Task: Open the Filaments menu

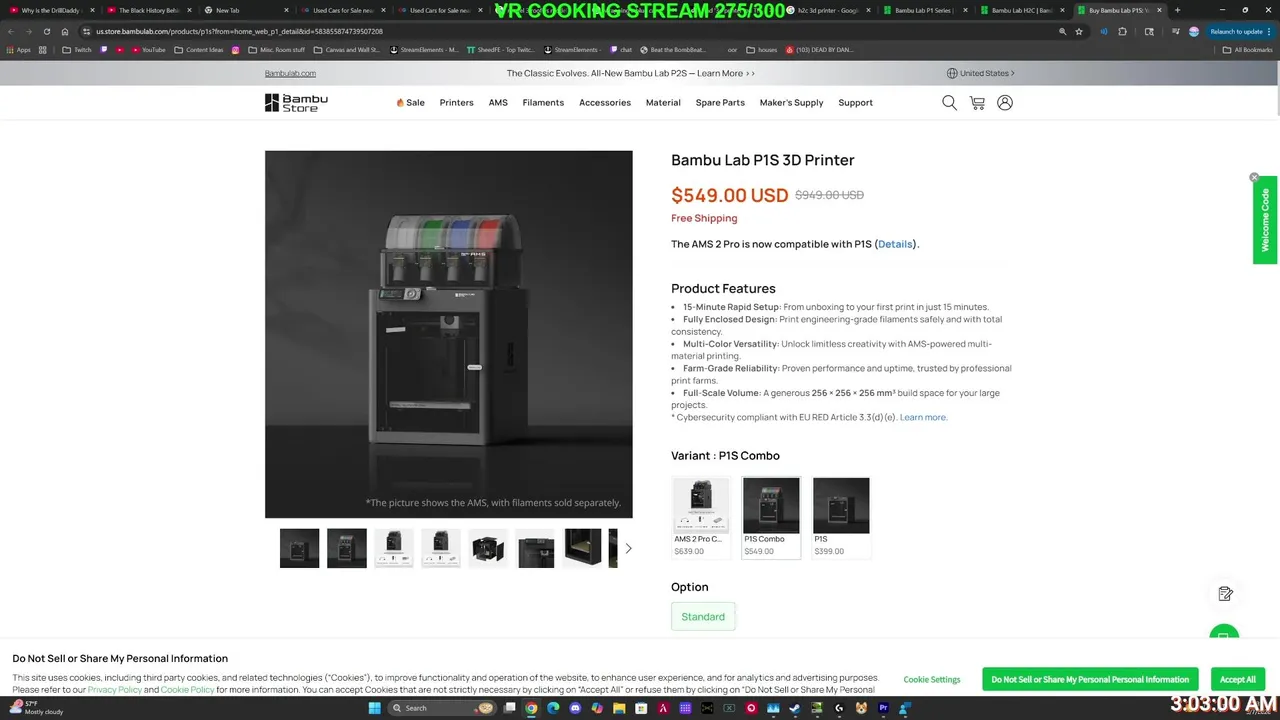Action: (x=543, y=102)
